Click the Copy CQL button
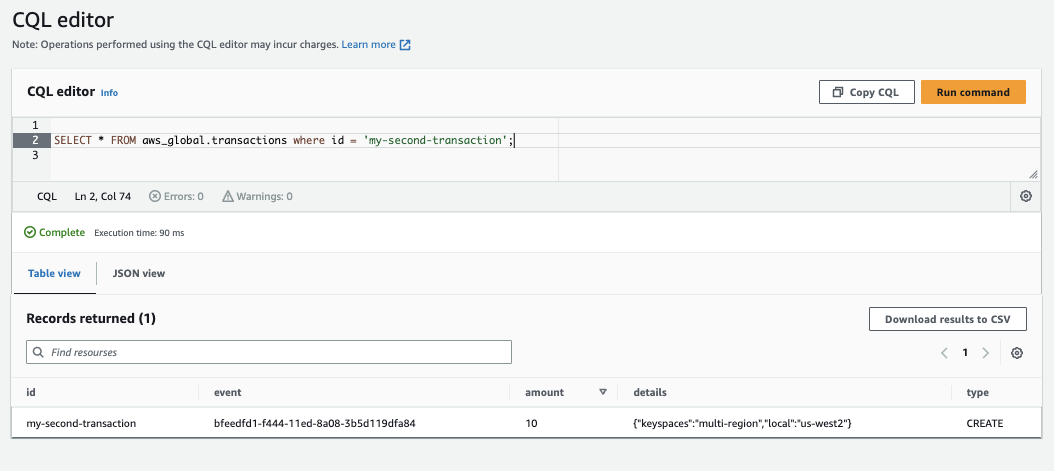This screenshot has height=471, width=1054. [x=865, y=92]
